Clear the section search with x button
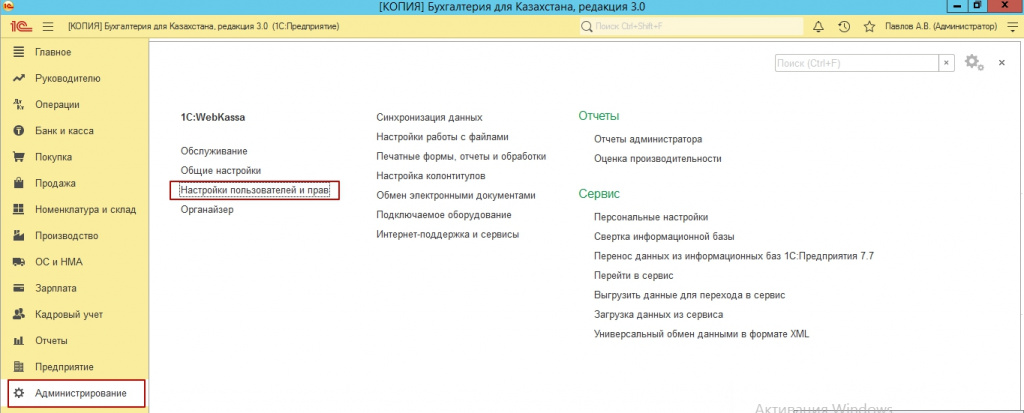The image size is (1024, 413). pyautogui.click(x=946, y=63)
